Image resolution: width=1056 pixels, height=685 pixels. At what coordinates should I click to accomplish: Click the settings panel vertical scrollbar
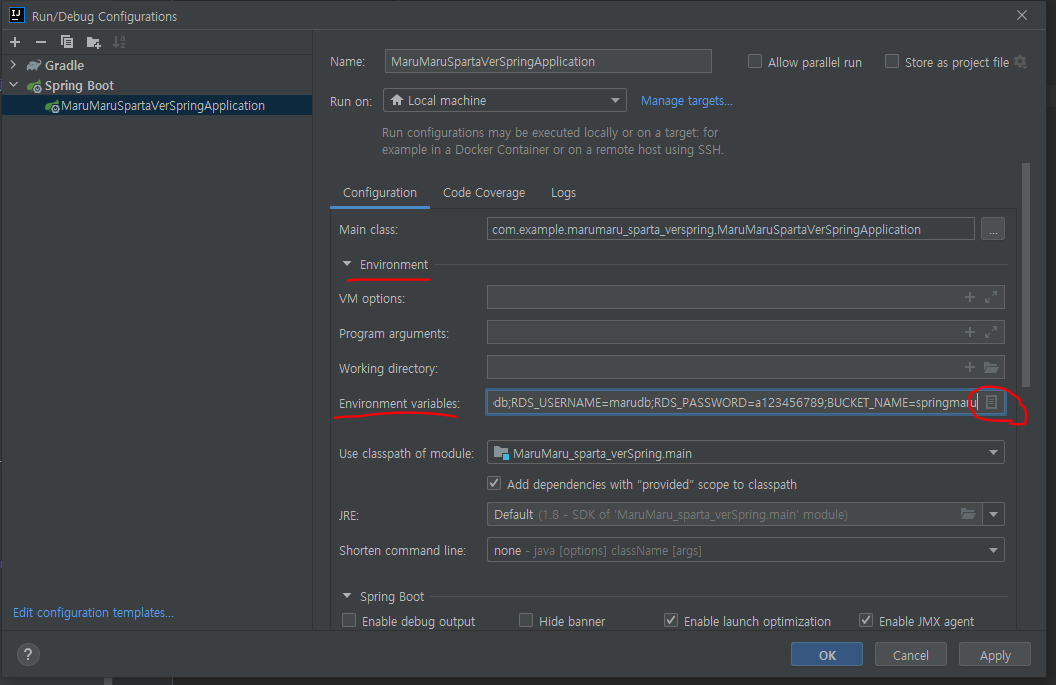[x=1026, y=275]
